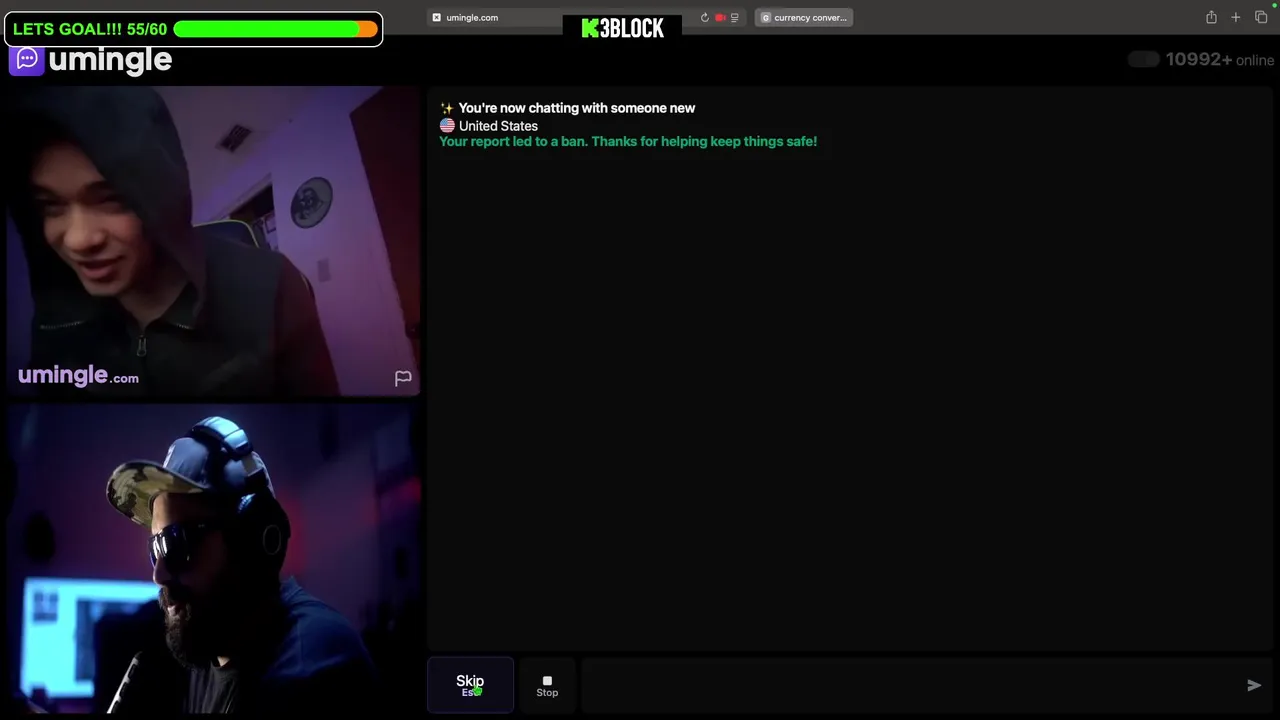Open the reader view icon in address bar
The width and height of the screenshot is (1280, 720).
(x=735, y=17)
